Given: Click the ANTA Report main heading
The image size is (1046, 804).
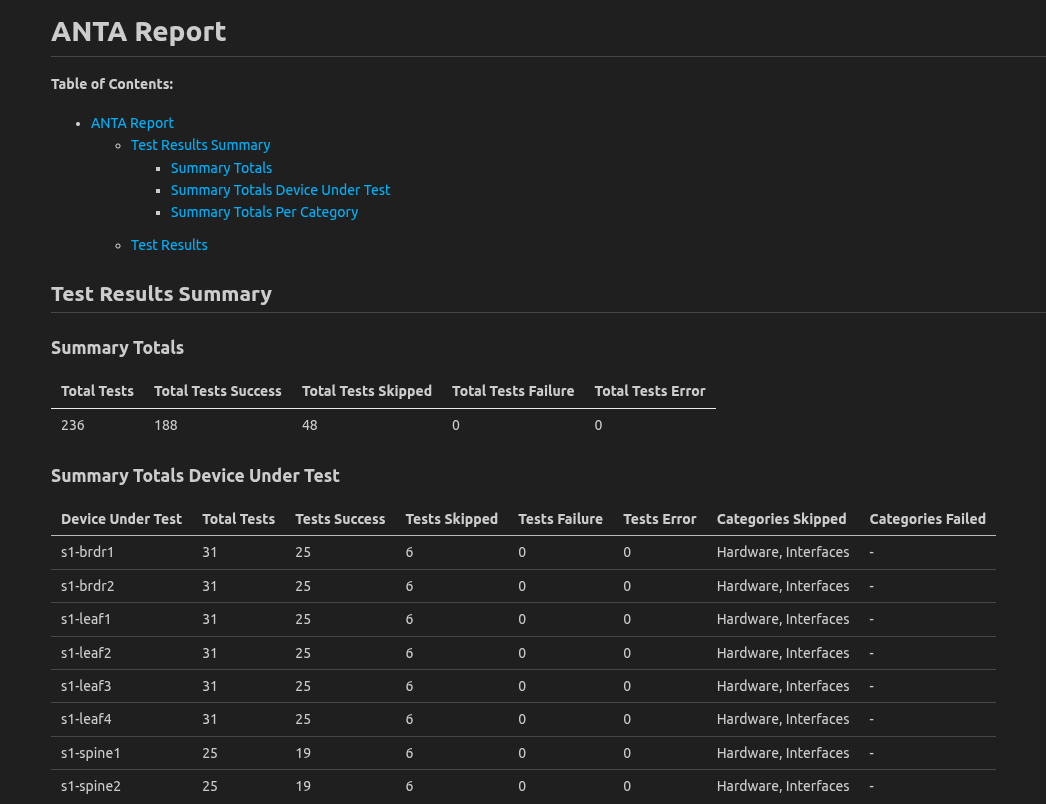Looking at the screenshot, I should [139, 32].
